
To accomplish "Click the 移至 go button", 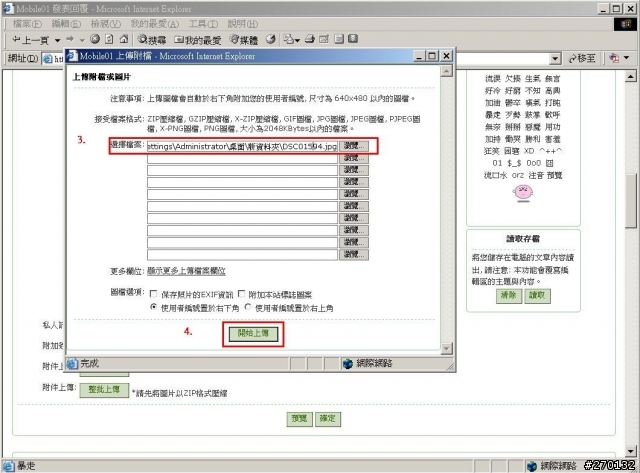I will click(582, 59).
